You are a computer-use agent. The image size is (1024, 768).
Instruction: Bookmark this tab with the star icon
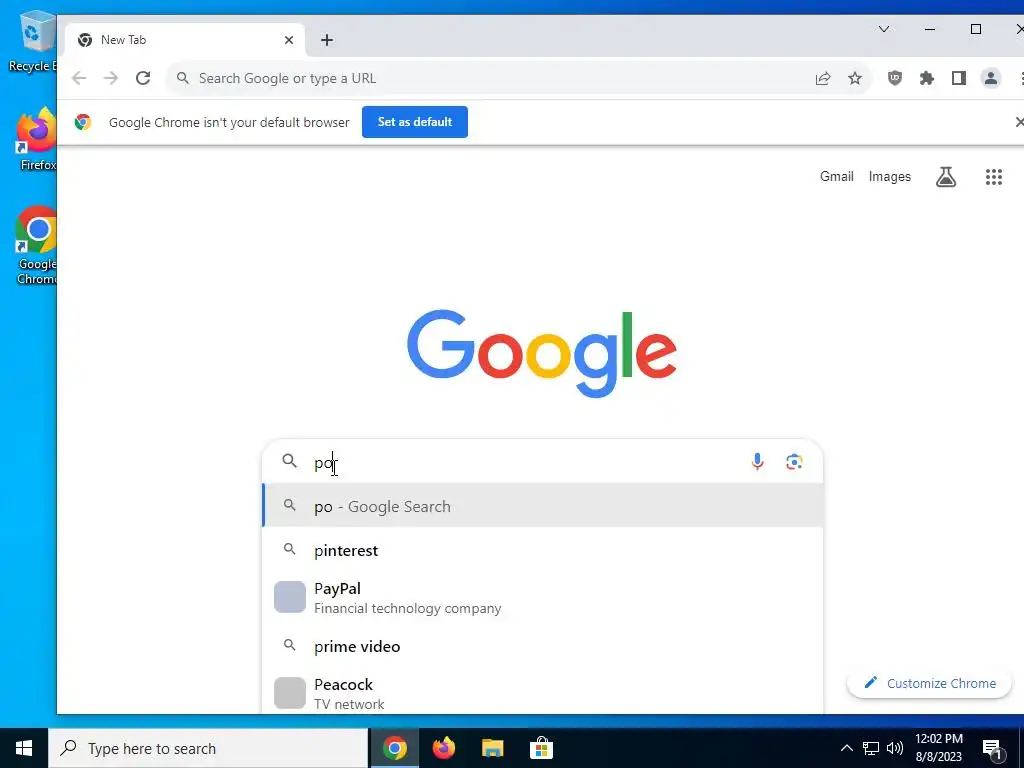pos(855,78)
